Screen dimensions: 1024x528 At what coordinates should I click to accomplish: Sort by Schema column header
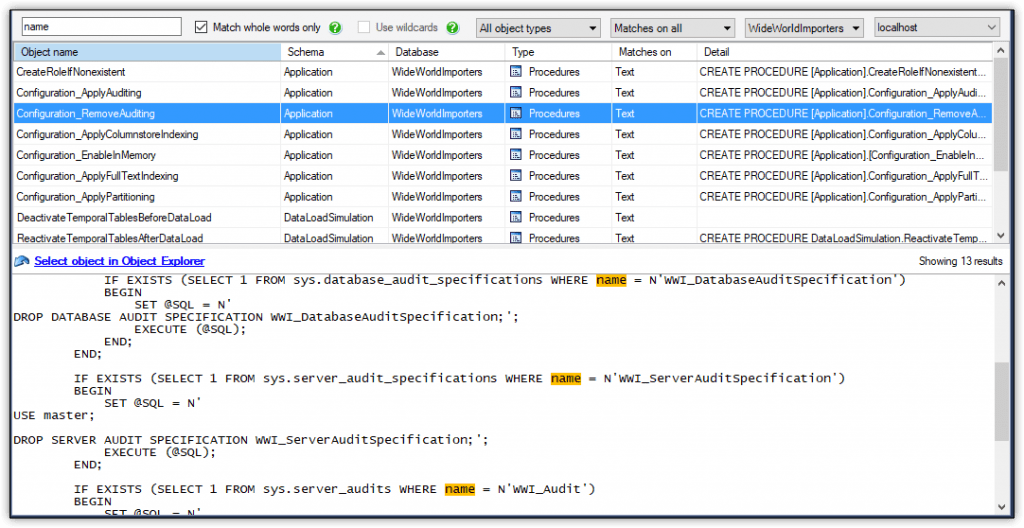334,52
